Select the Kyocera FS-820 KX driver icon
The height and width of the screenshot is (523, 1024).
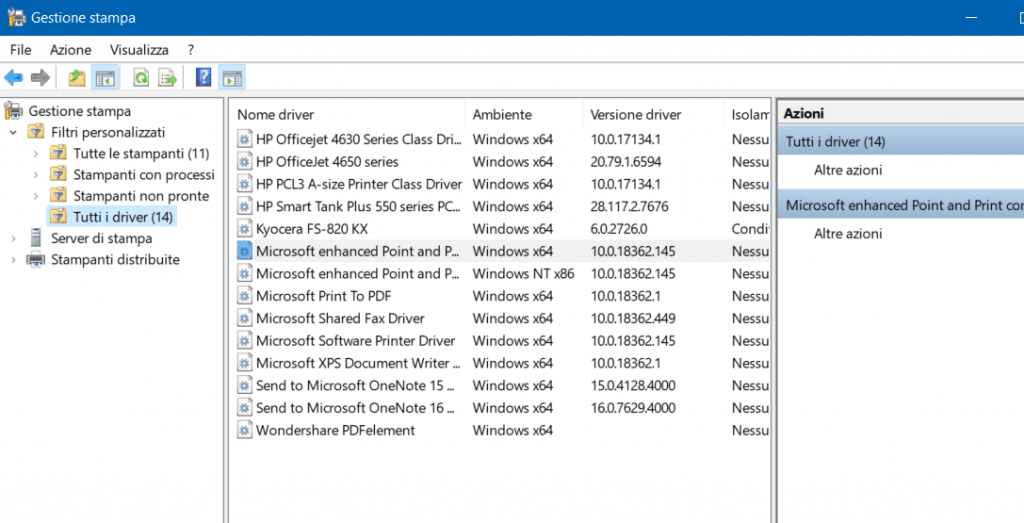click(245, 229)
